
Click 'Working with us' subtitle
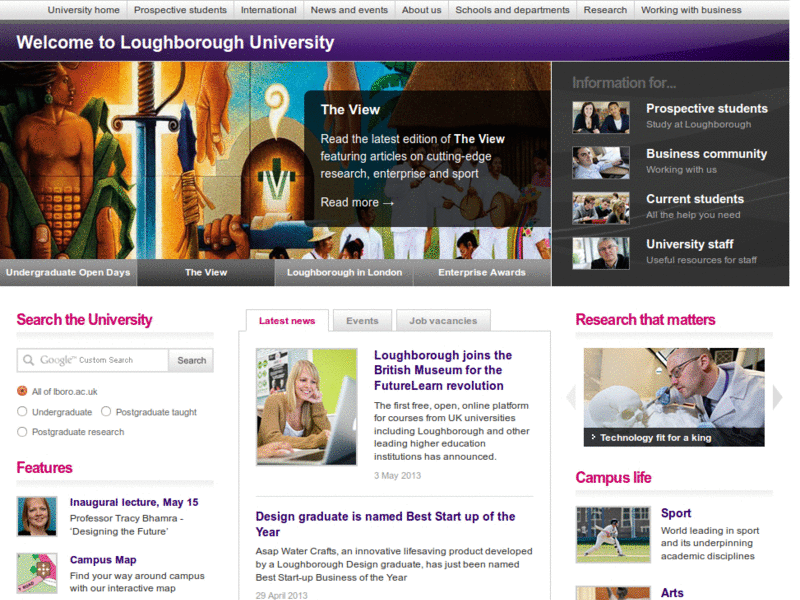pyautogui.click(x=682, y=170)
